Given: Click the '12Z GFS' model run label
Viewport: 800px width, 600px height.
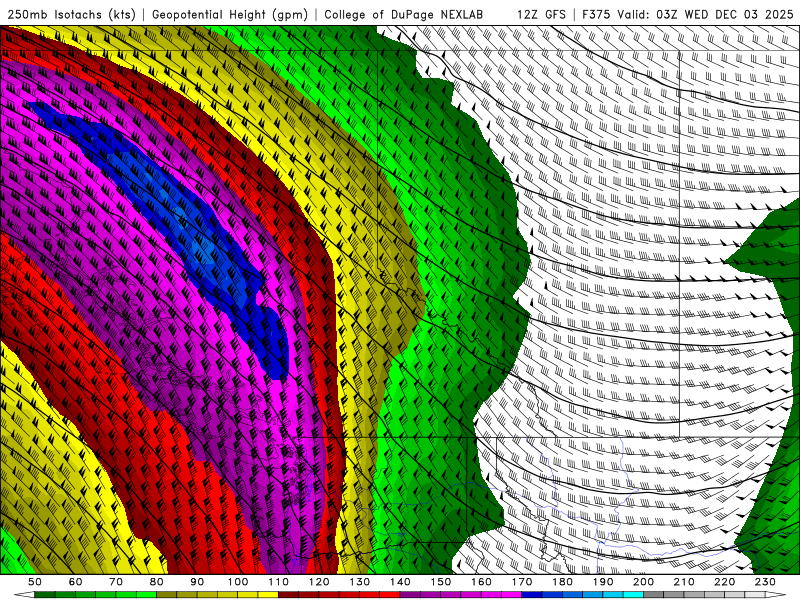Looking at the screenshot, I should coord(541,14).
